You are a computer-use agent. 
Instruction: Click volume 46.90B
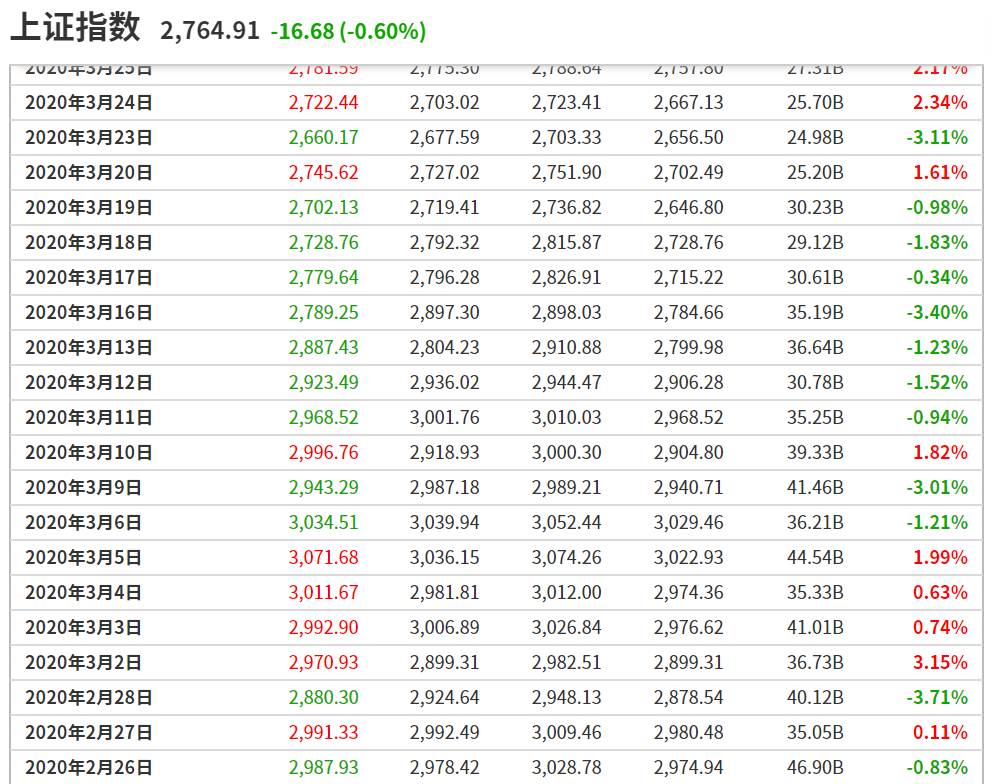point(815,767)
